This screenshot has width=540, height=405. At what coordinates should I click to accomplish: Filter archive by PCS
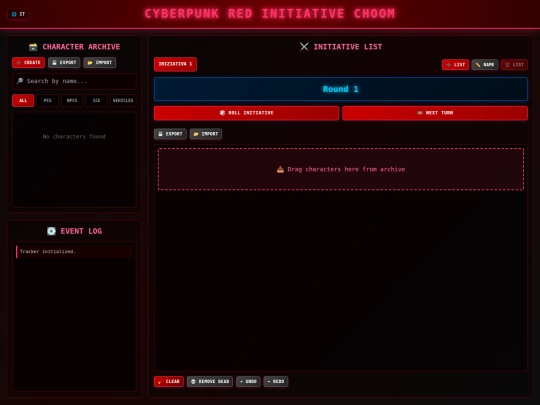pyautogui.click(x=48, y=101)
